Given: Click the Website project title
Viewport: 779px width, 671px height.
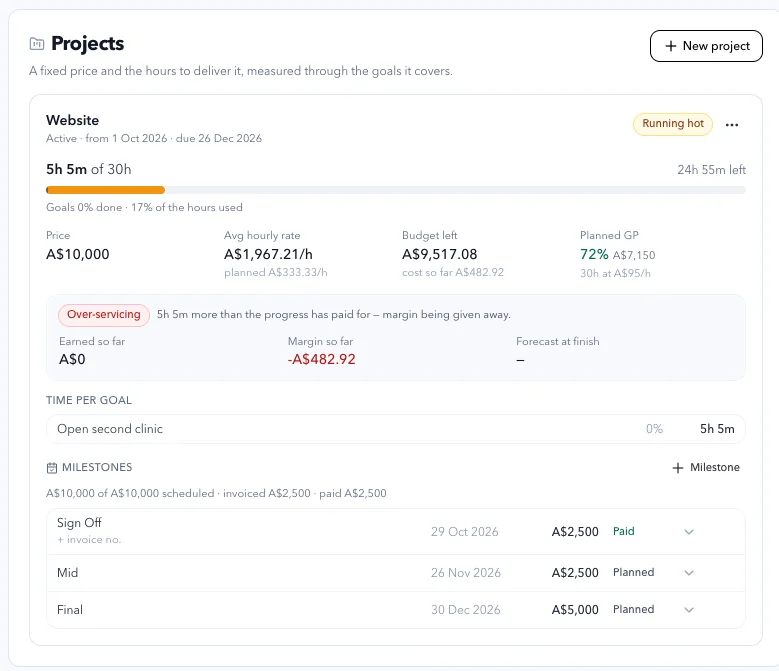Looking at the screenshot, I should tap(73, 120).
